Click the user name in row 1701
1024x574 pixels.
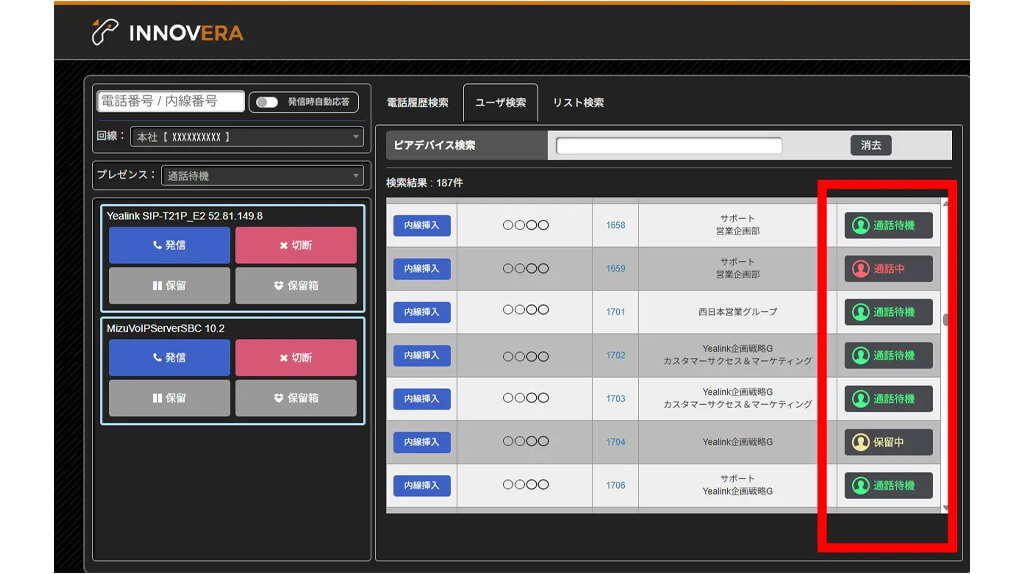[x=525, y=310]
